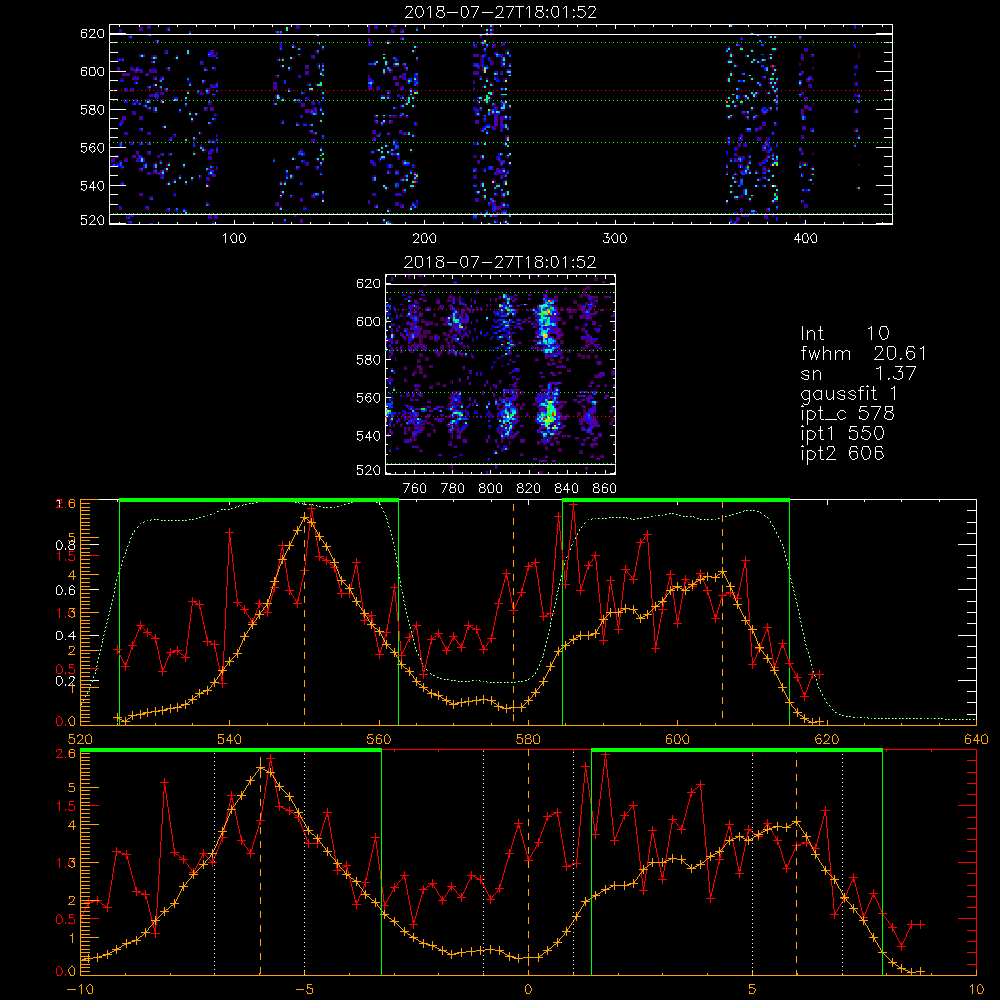Click x-axis label 560 on third plot
1000x1000 pixels.
(x=379, y=739)
